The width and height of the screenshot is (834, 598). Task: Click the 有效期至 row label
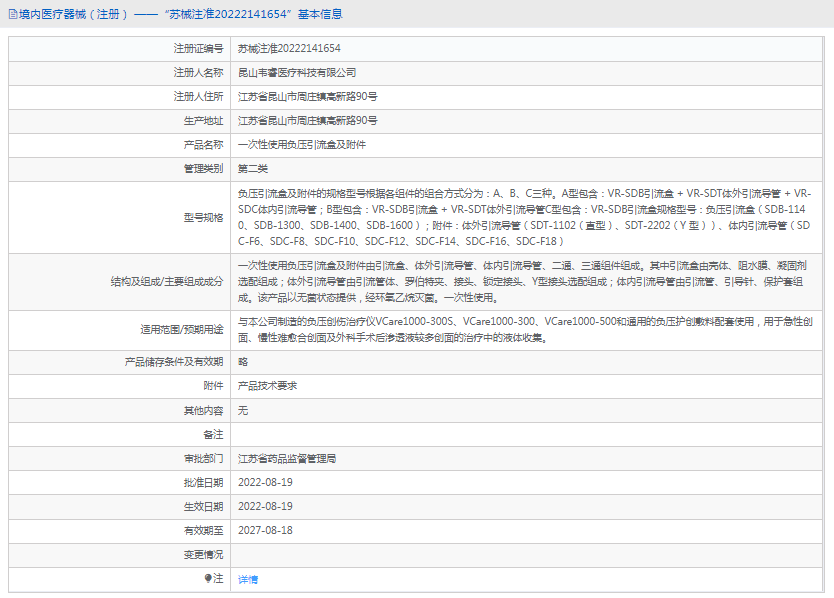click(203, 530)
